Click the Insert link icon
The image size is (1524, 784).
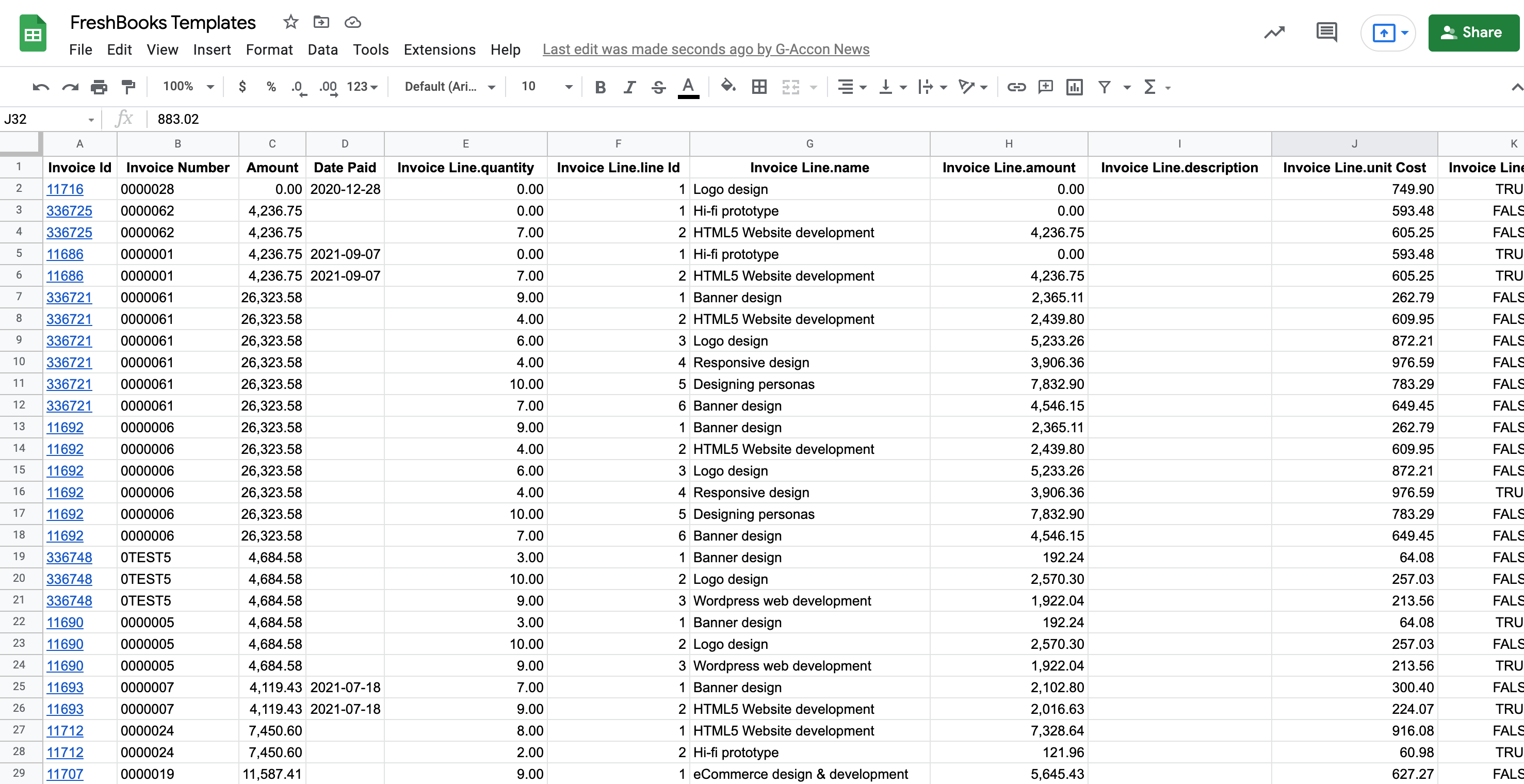pos(1016,87)
